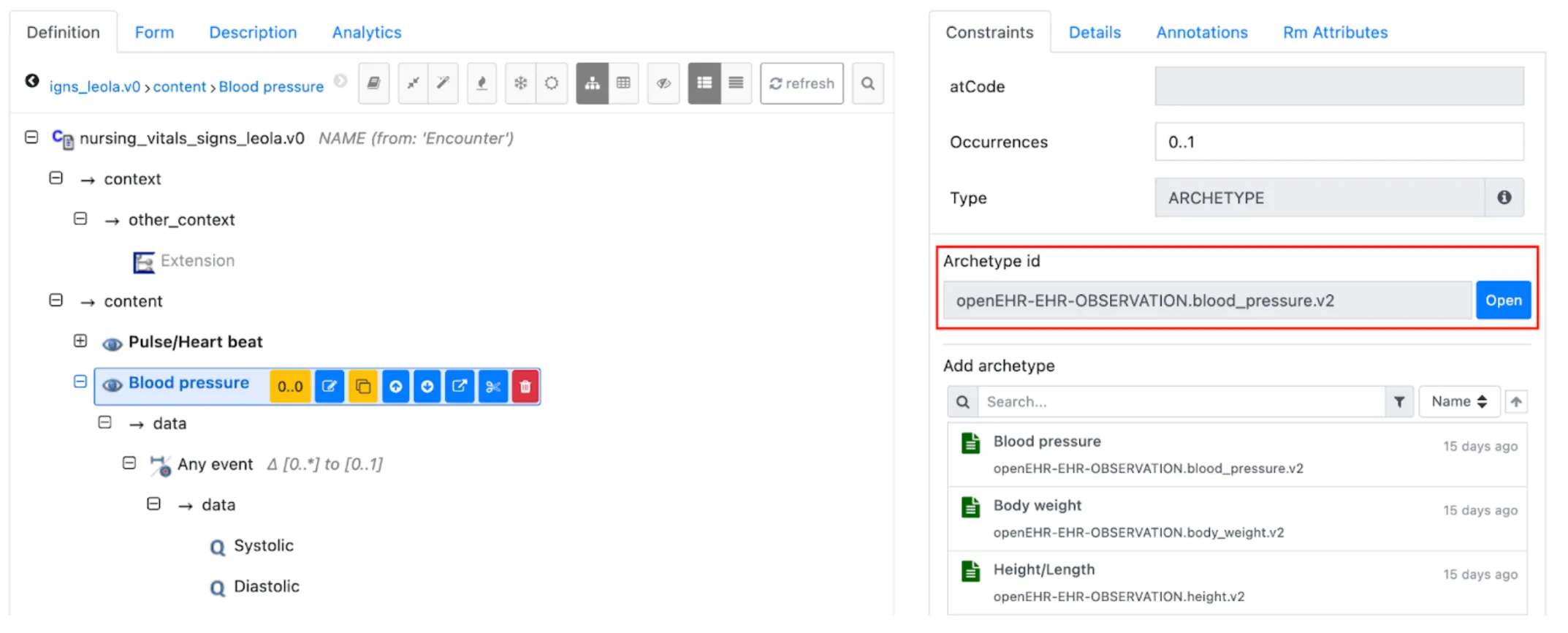The height and width of the screenshot is (633, 1568).
Task: Click the 0..0 occurrences button on Blood pressure
Action: tap(290, 387)
